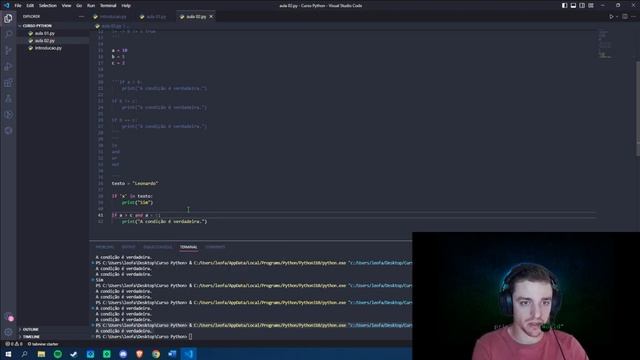Open Windows taskbar search magnifier
Image resolution: width=640 pixels, height=360 pixels.
pyautogui.click(x=24, y=354)
